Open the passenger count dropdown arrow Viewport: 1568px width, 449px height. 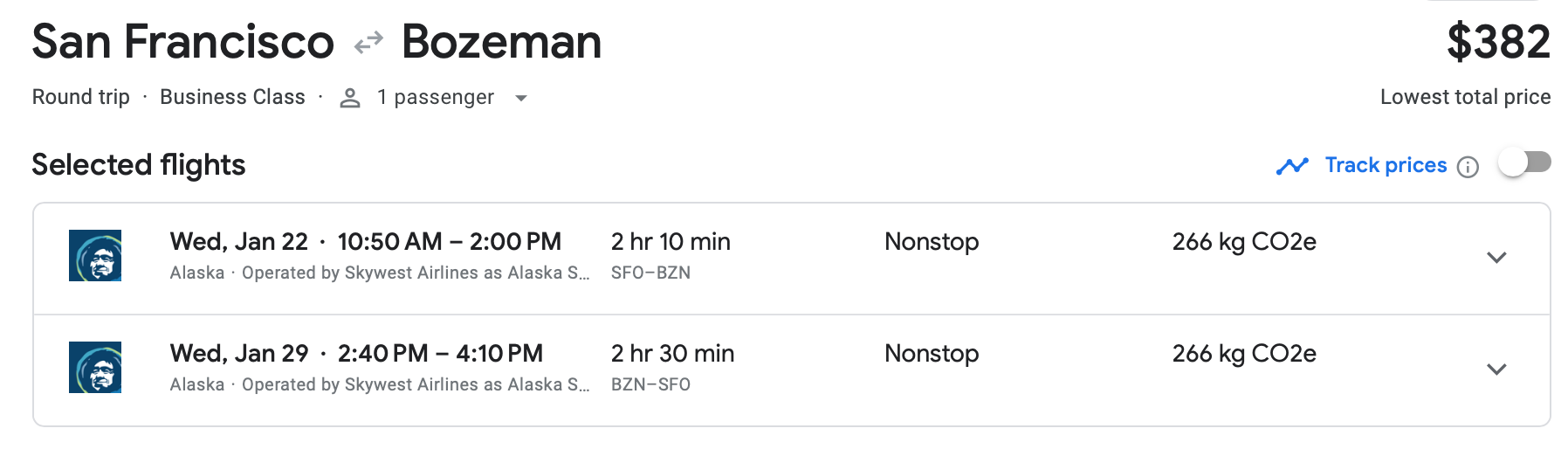521,98
